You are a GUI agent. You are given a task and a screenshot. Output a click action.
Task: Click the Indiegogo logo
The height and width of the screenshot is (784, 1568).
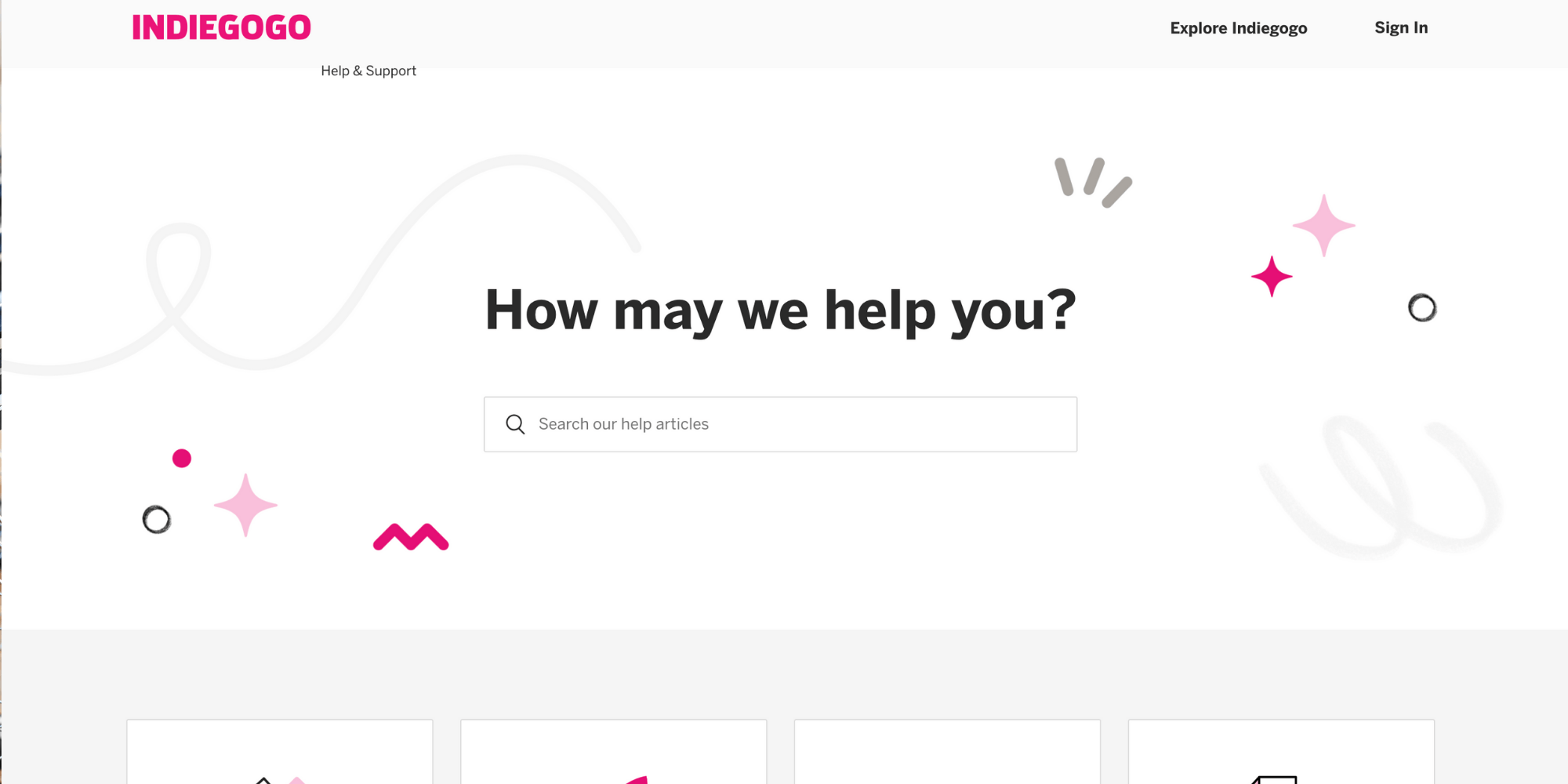point(221,27)
